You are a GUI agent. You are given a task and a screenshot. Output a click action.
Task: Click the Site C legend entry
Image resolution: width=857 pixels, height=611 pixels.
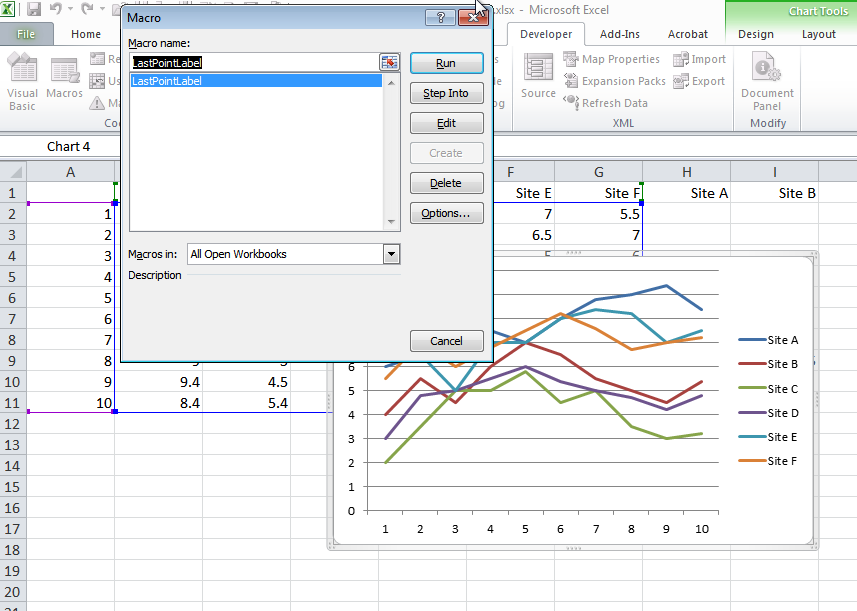tap(768, 389)
